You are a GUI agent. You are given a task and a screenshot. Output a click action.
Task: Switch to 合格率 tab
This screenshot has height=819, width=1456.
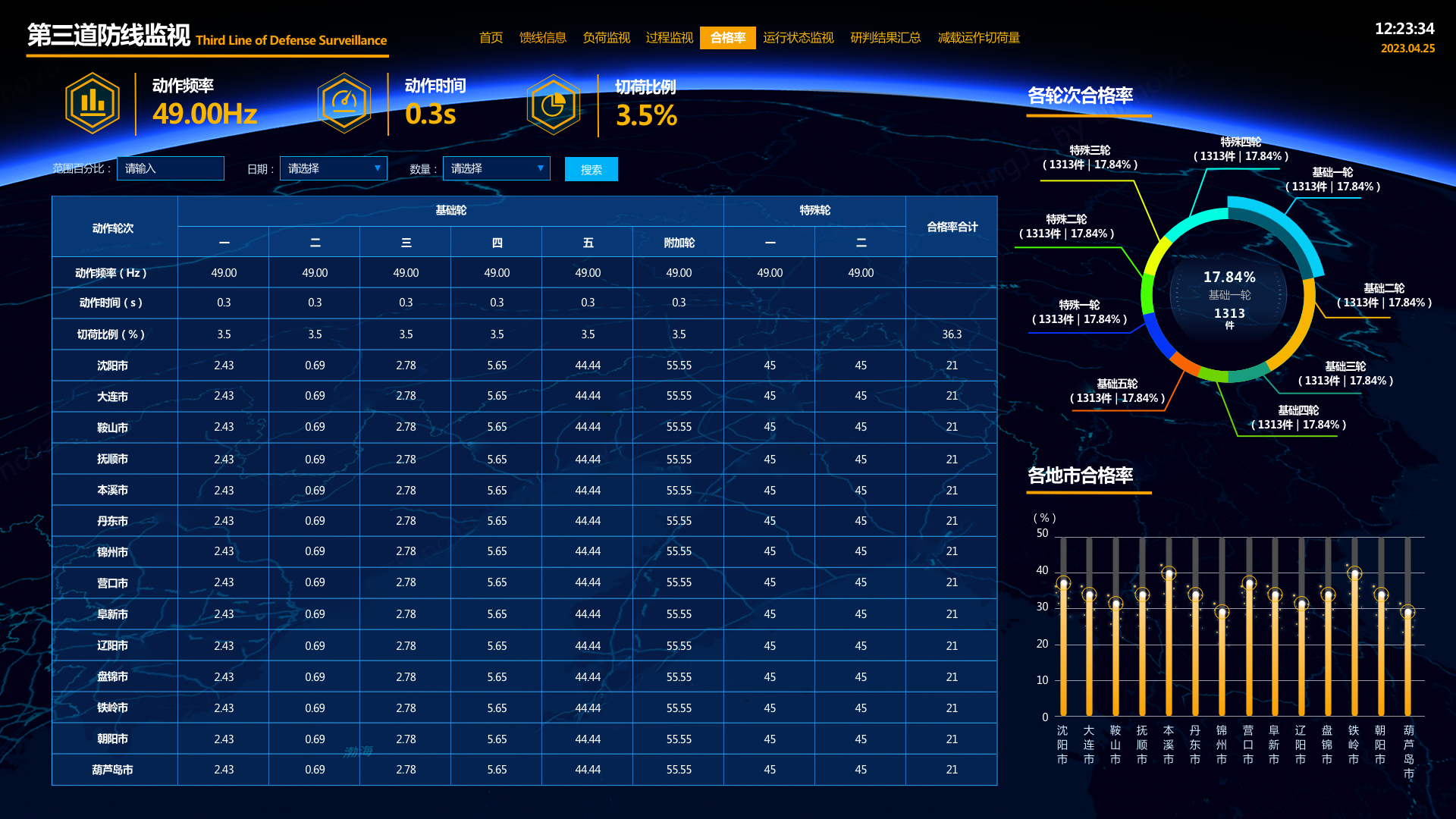click(727, 38)
